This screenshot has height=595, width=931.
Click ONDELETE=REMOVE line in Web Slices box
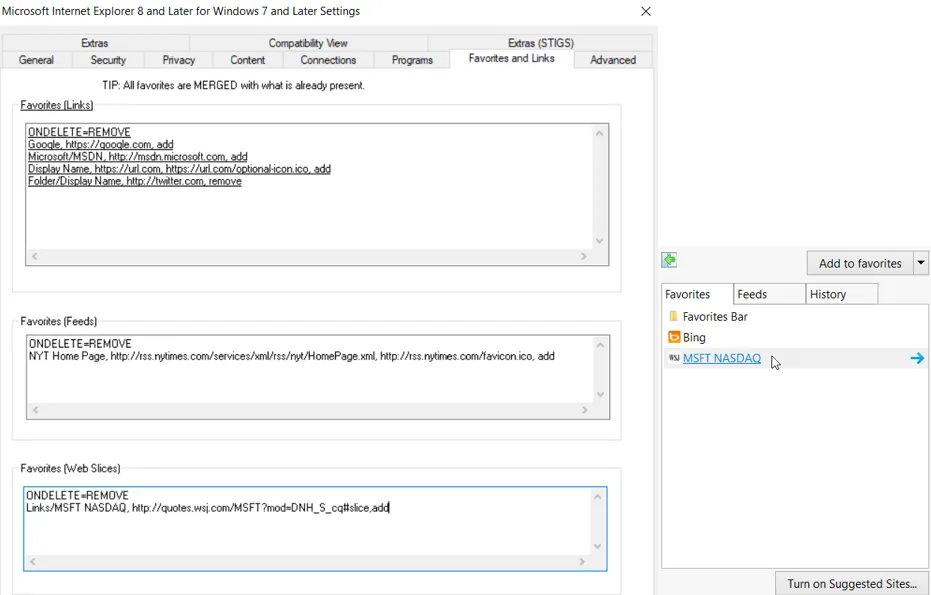[x=77, y=495]
